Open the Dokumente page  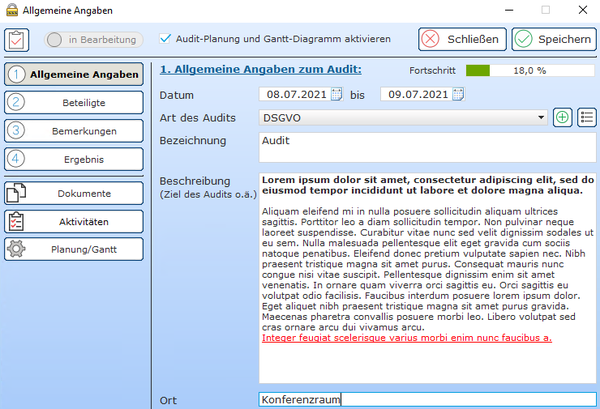click(74, 193)
